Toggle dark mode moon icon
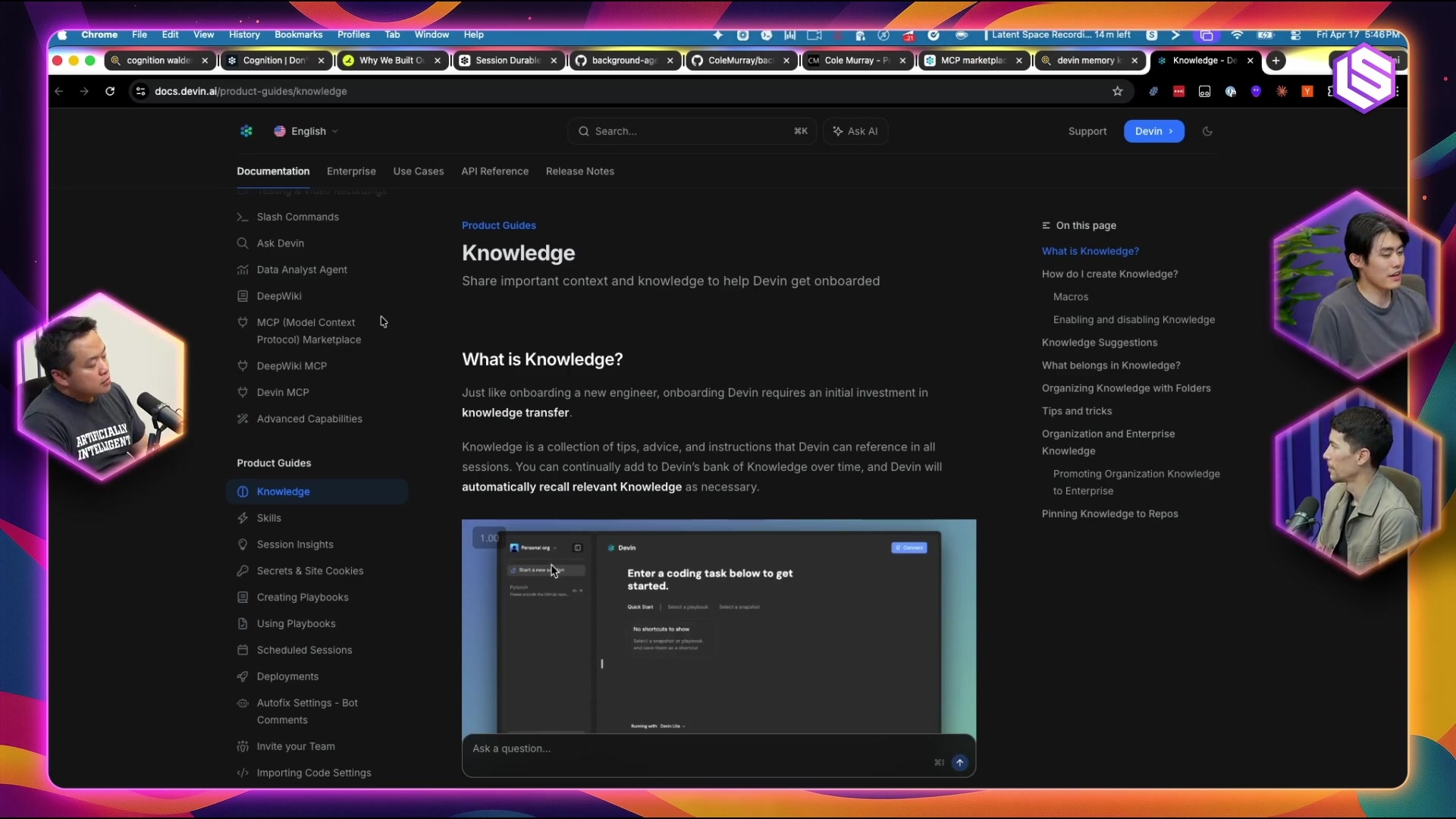This screenshot has width=1456, height=819. (x=1207, y=131)
